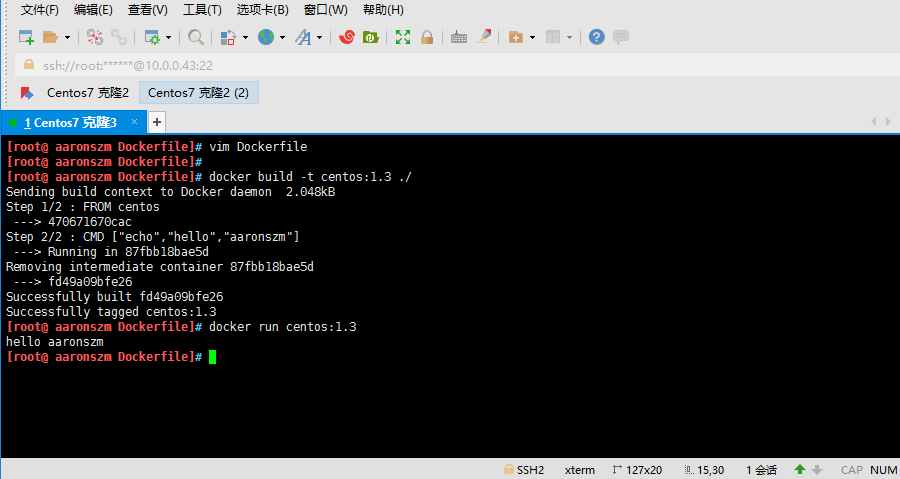Click the xterm status bar entry

(x=580, y=470)
